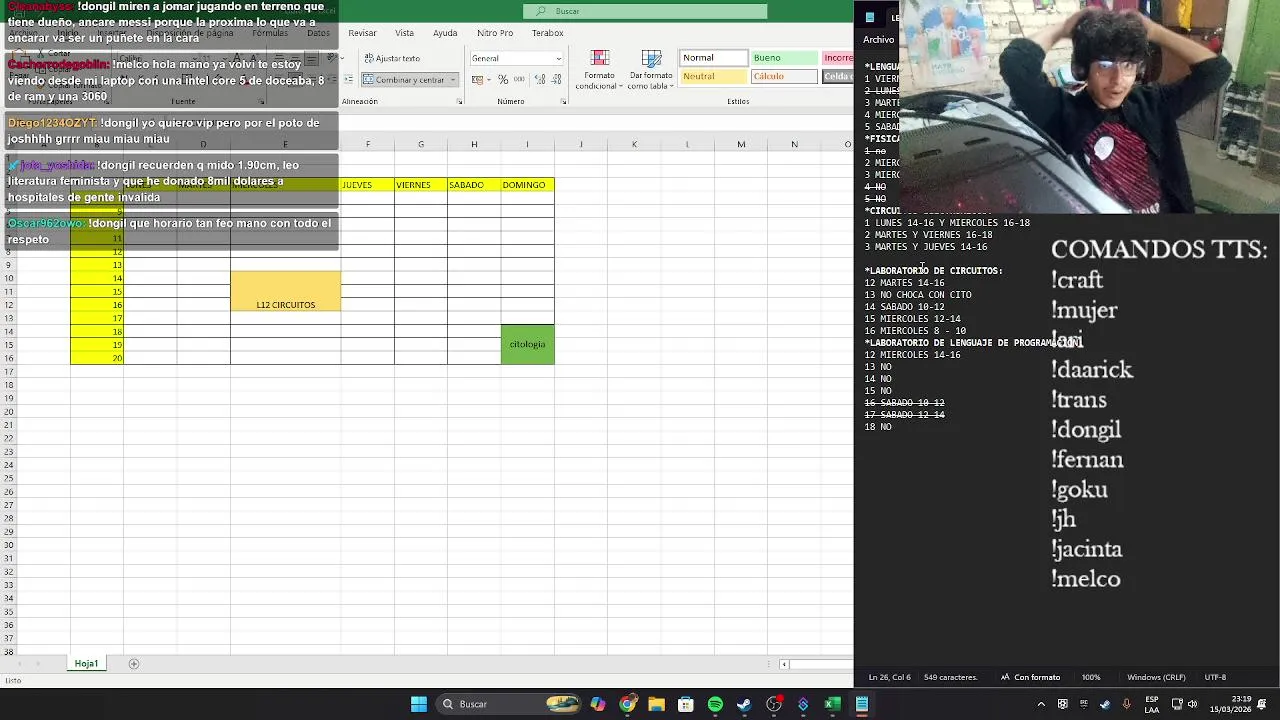Open the Terabox ribbon tab
The image size is (1280, 720).
pos(547,33)
